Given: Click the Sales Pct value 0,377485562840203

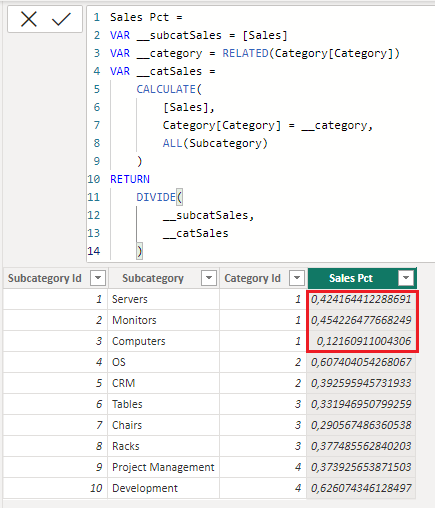Looking at the screenshot, I should pyautogui.click(x=361, y=446).
